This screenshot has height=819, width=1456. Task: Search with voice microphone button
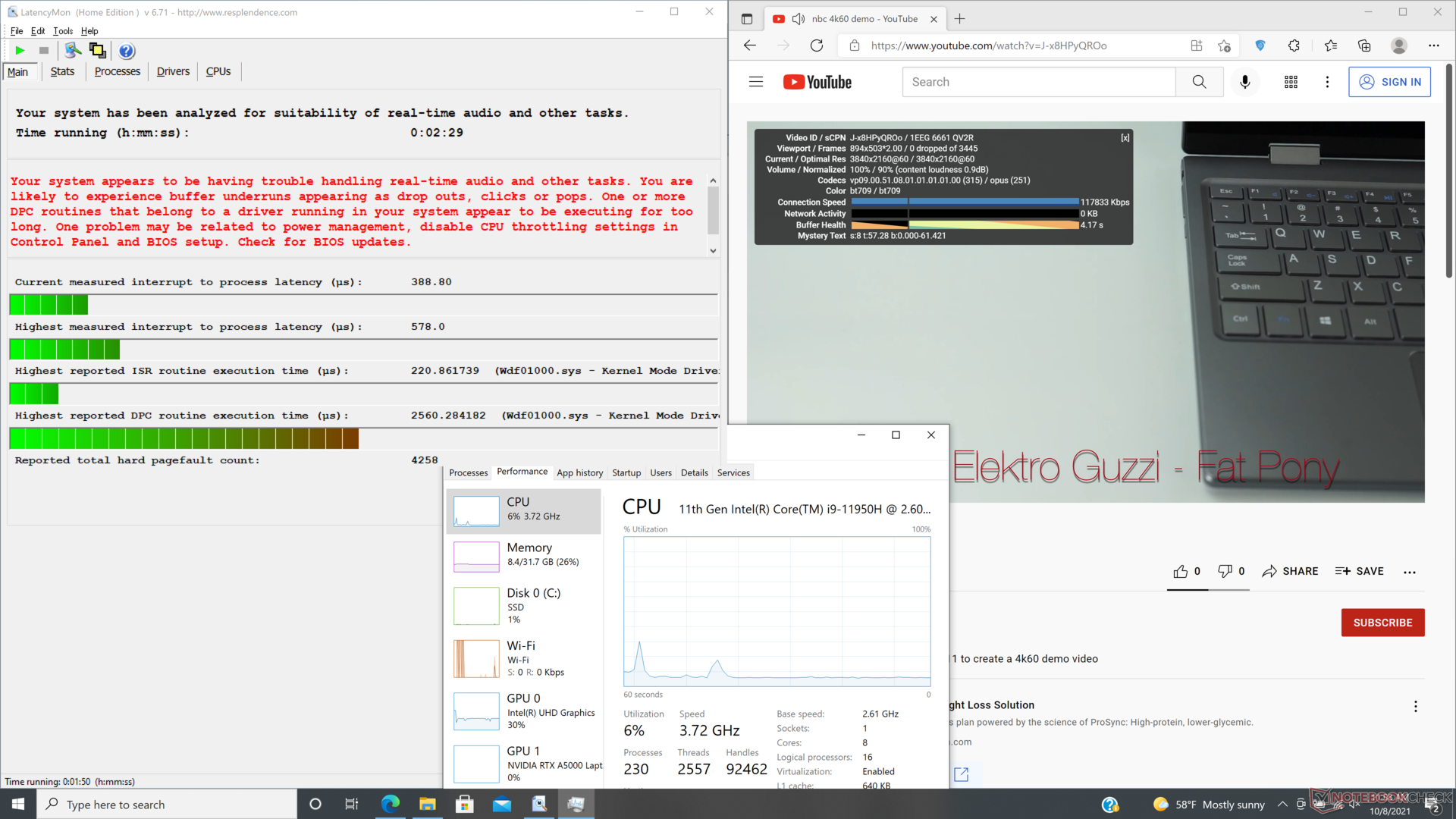coord(1244,82)
